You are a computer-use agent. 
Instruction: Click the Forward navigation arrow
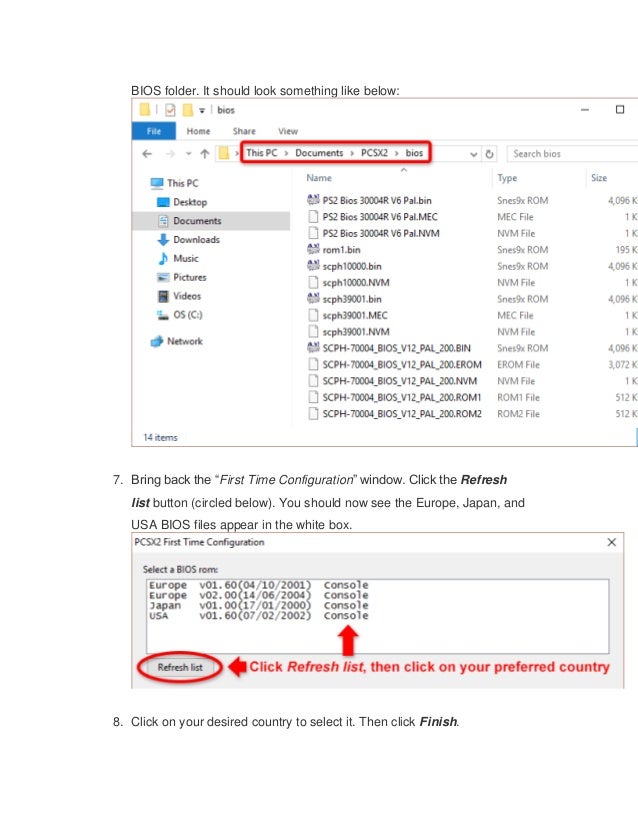pyautogui.click(x=170, y=154)
